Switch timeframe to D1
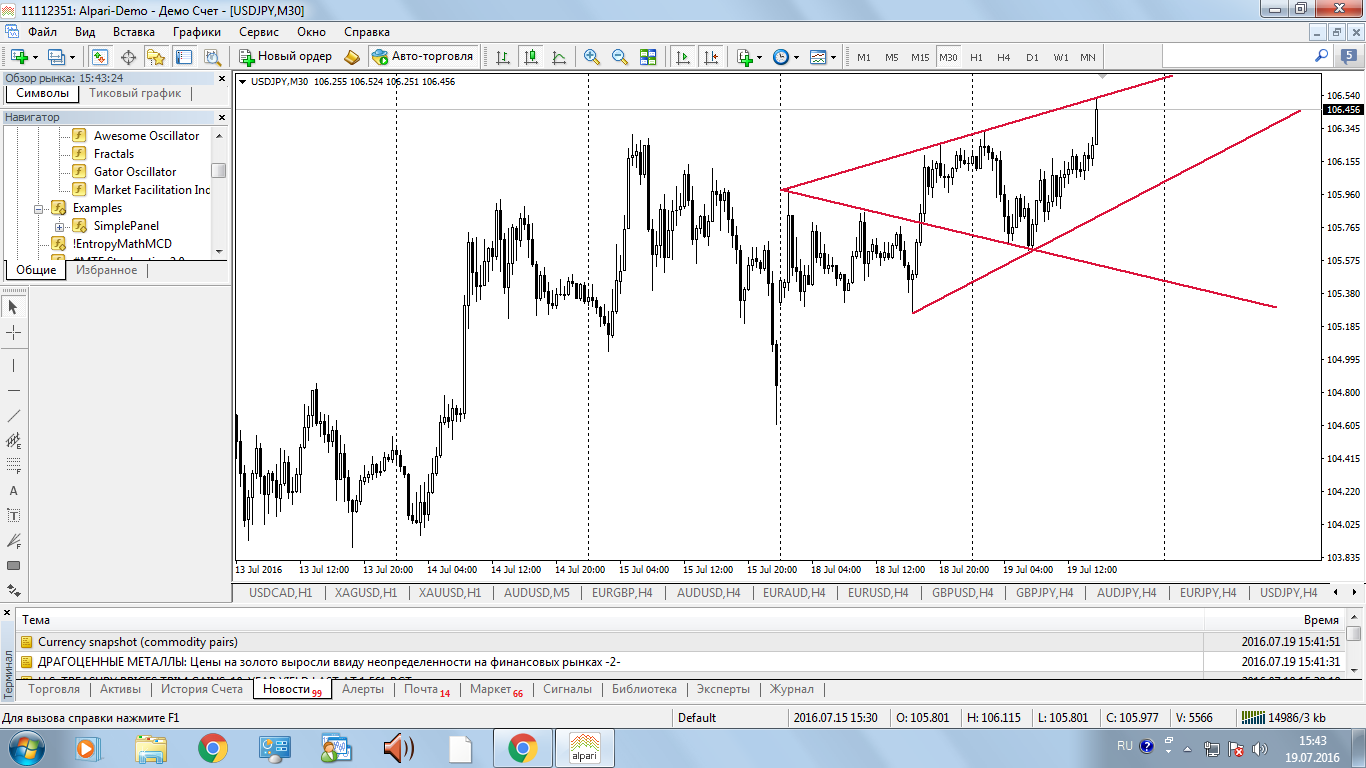This screenshot has height=768, width=1366. [x=1032, y=57]
